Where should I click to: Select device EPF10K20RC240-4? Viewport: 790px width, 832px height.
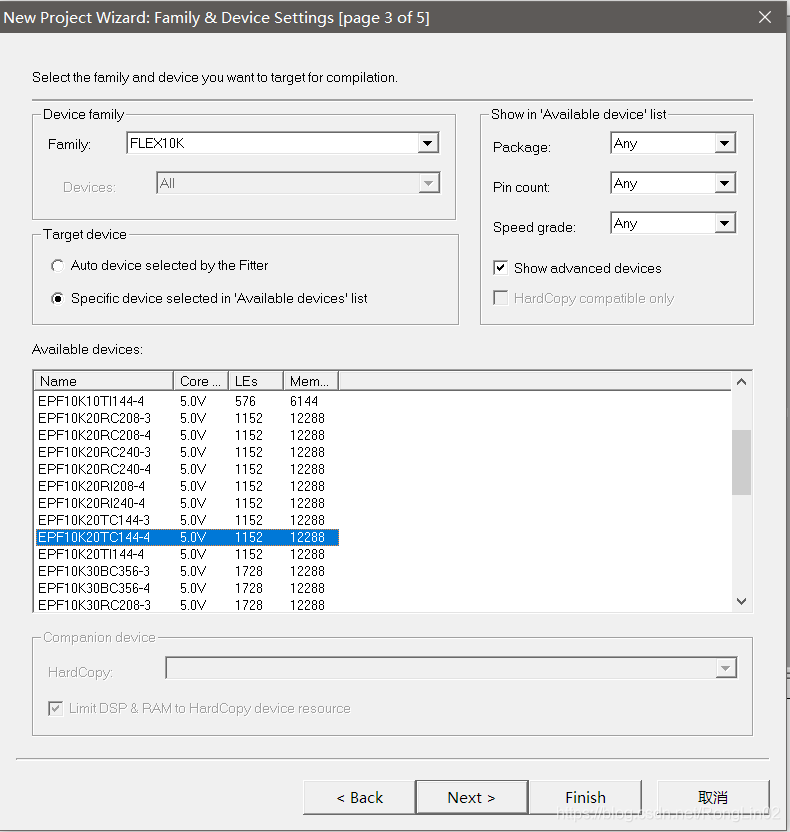(94, 469)
